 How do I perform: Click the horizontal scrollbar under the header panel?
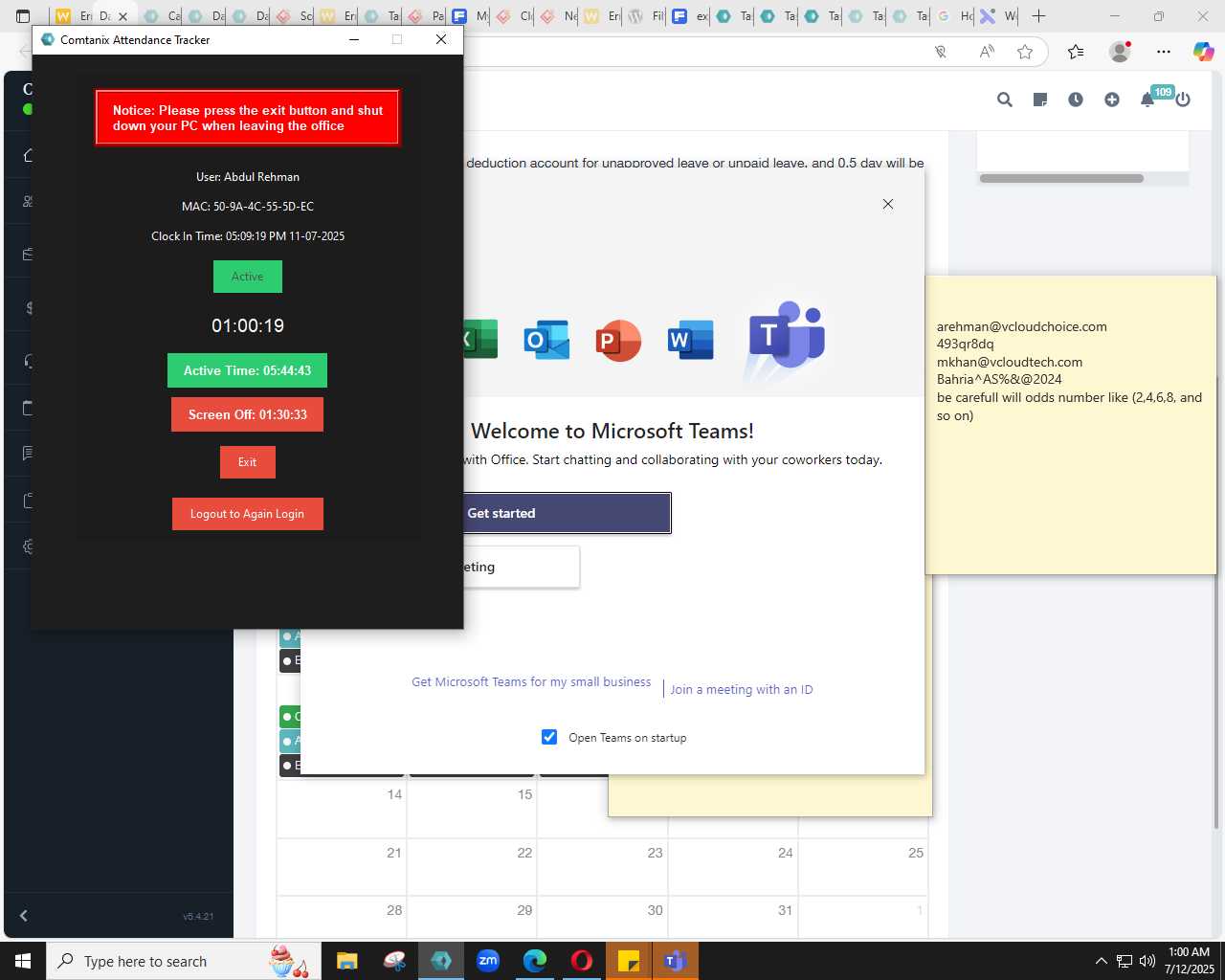point(1061,178)
